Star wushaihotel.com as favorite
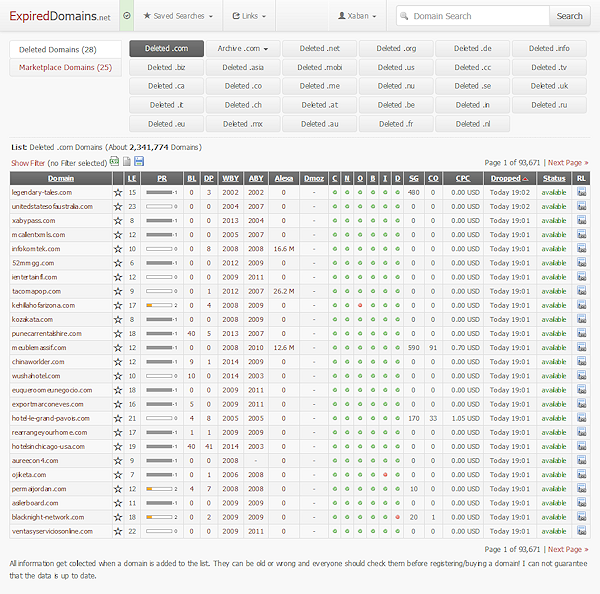 coord(118,376)
